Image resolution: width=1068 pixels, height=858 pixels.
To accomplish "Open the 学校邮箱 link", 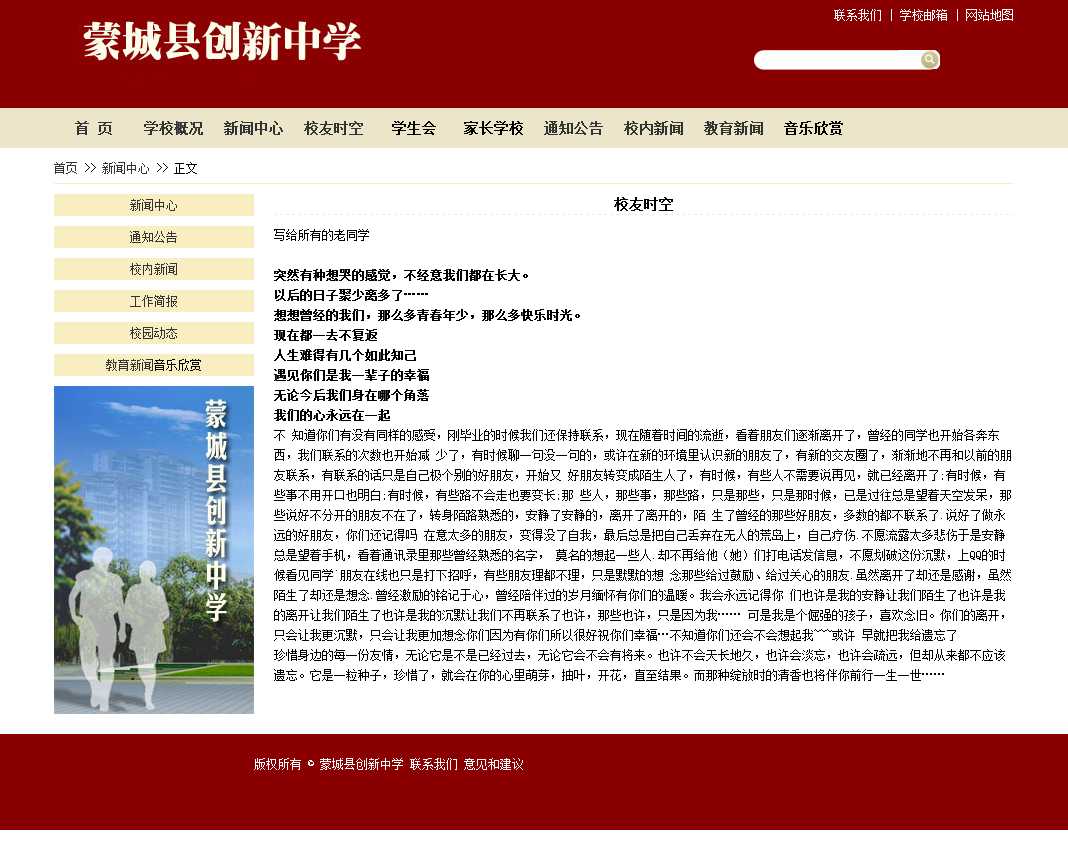I will tap(923, 16).
